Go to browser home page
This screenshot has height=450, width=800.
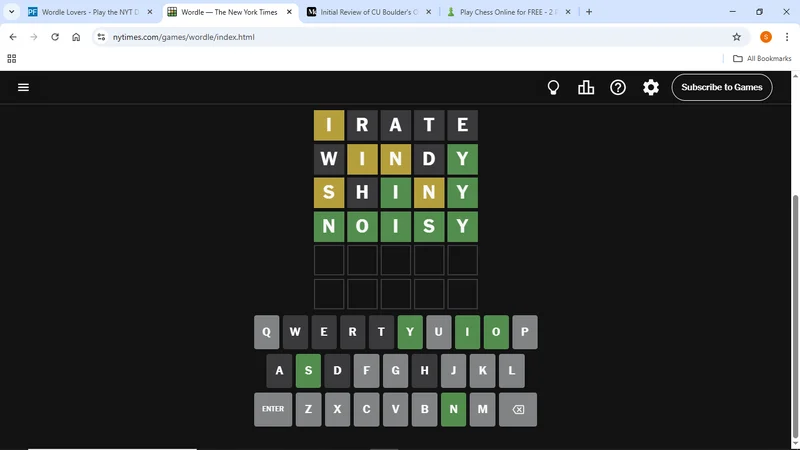76,37
